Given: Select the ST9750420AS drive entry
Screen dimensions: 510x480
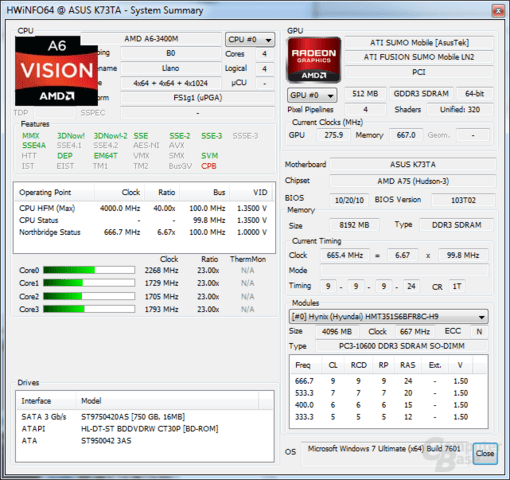Looking at the screenshot, I should 133,417.
